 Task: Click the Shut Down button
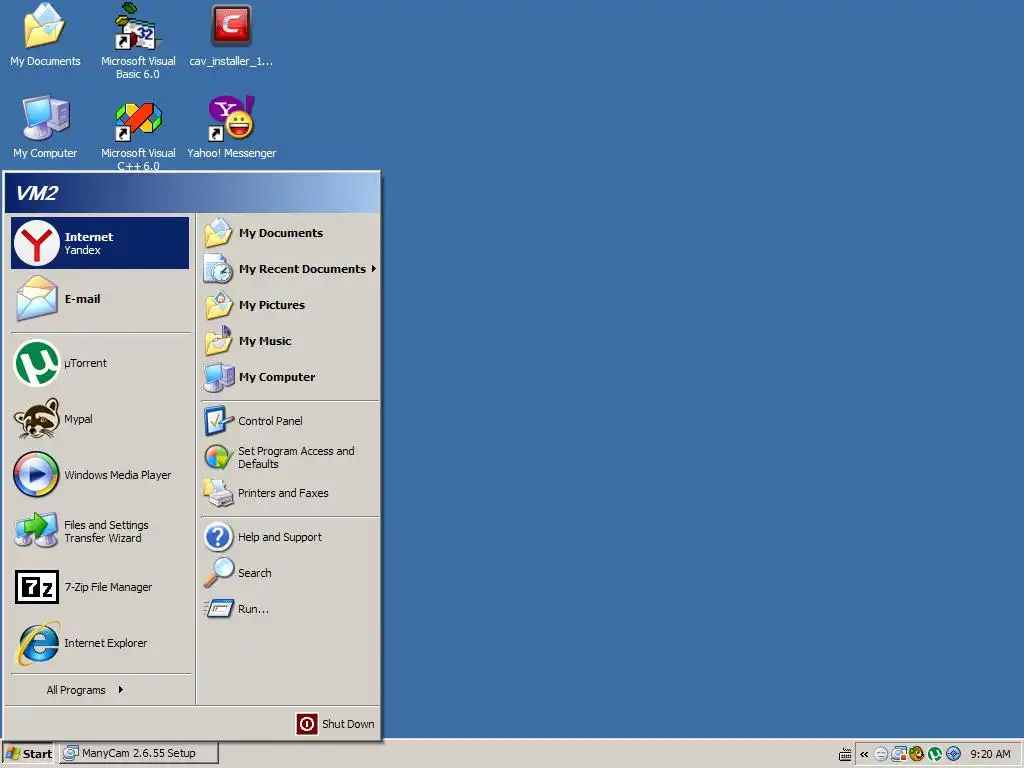pyautogui.click(x=336, y=724)
